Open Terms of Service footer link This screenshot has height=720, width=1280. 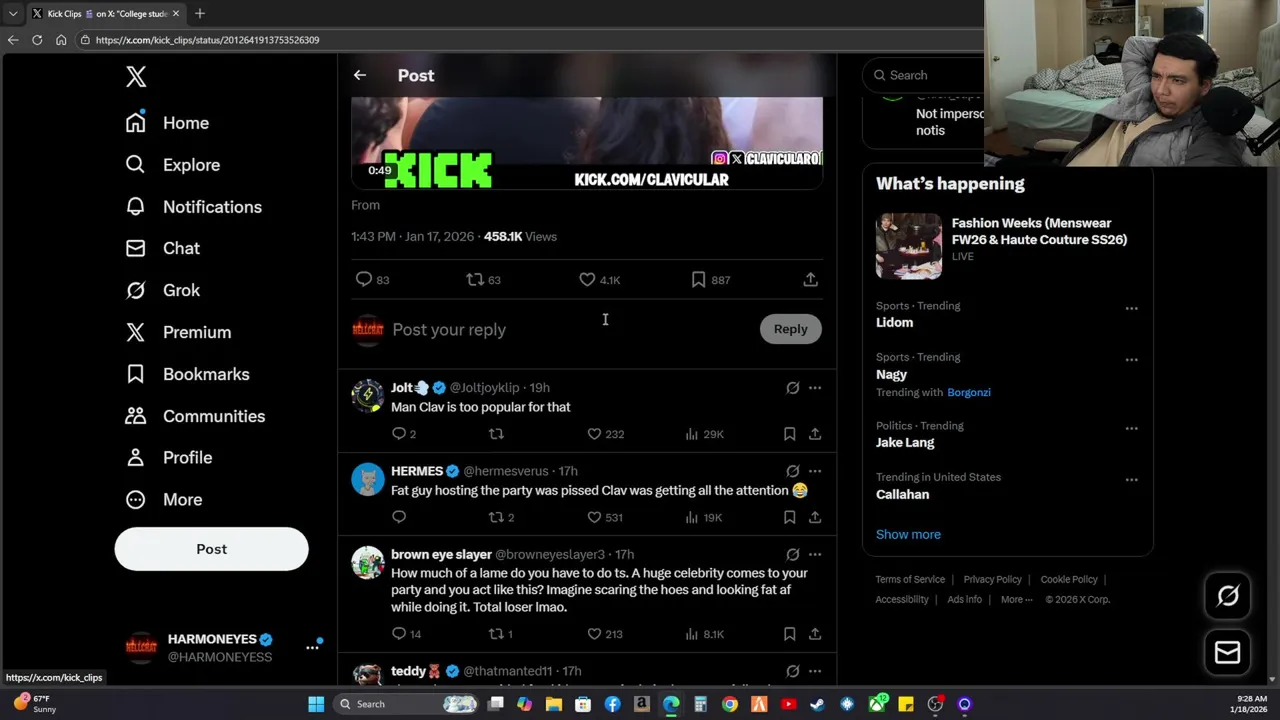[910, 579]
